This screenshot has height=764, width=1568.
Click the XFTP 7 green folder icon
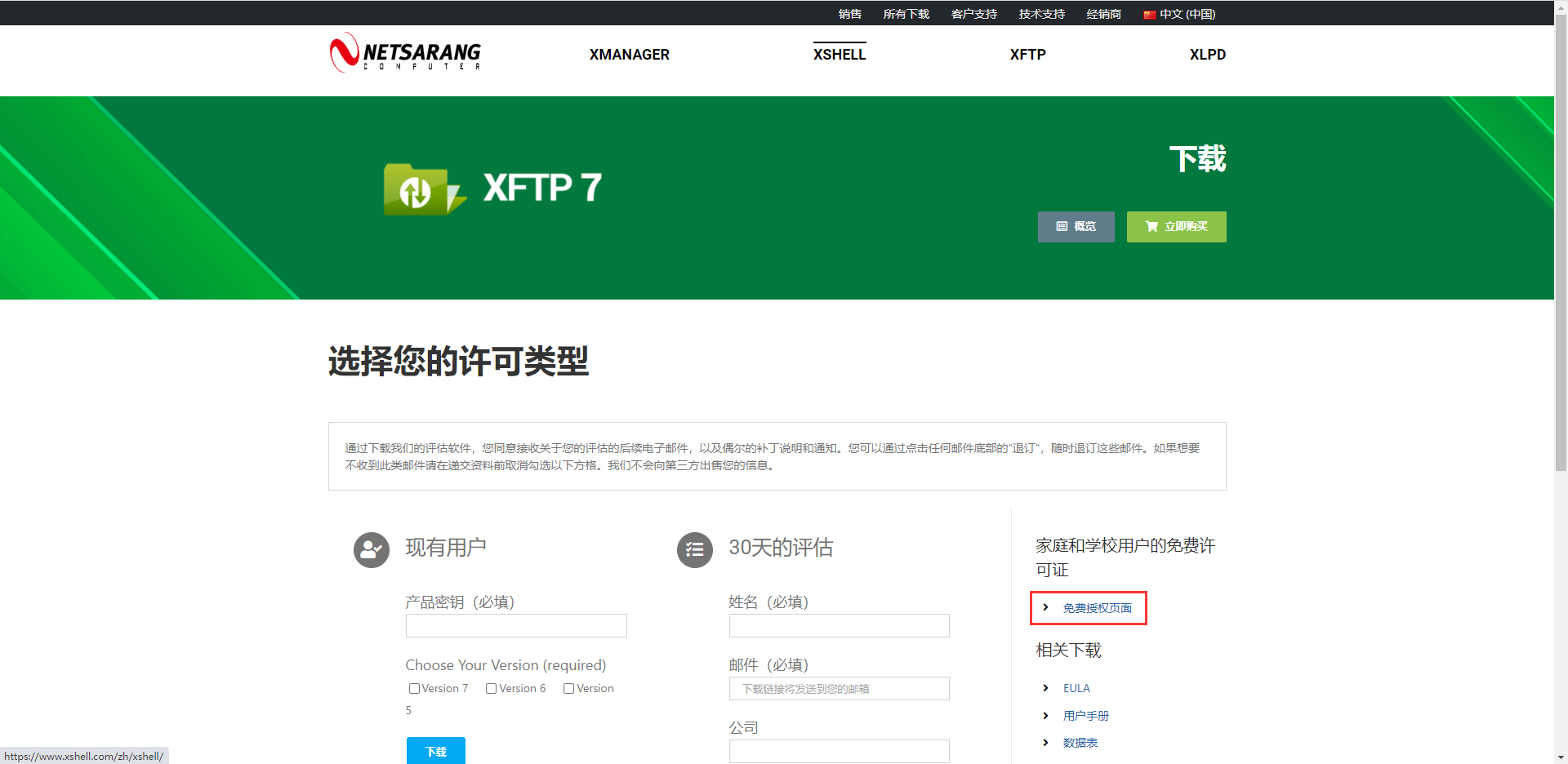pyautogui.click(x=425, y=189)
